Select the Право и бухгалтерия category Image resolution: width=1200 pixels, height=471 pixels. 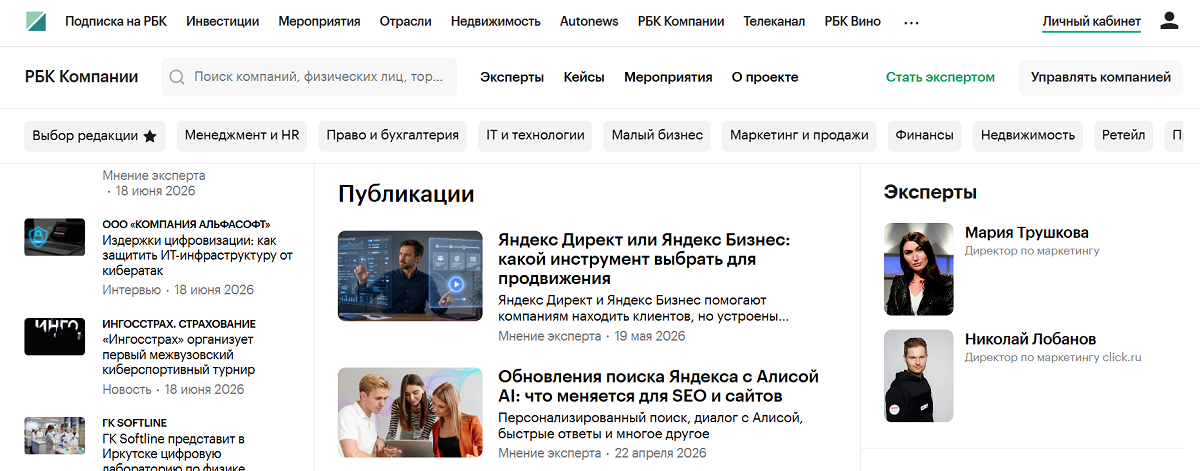[393, 136]
